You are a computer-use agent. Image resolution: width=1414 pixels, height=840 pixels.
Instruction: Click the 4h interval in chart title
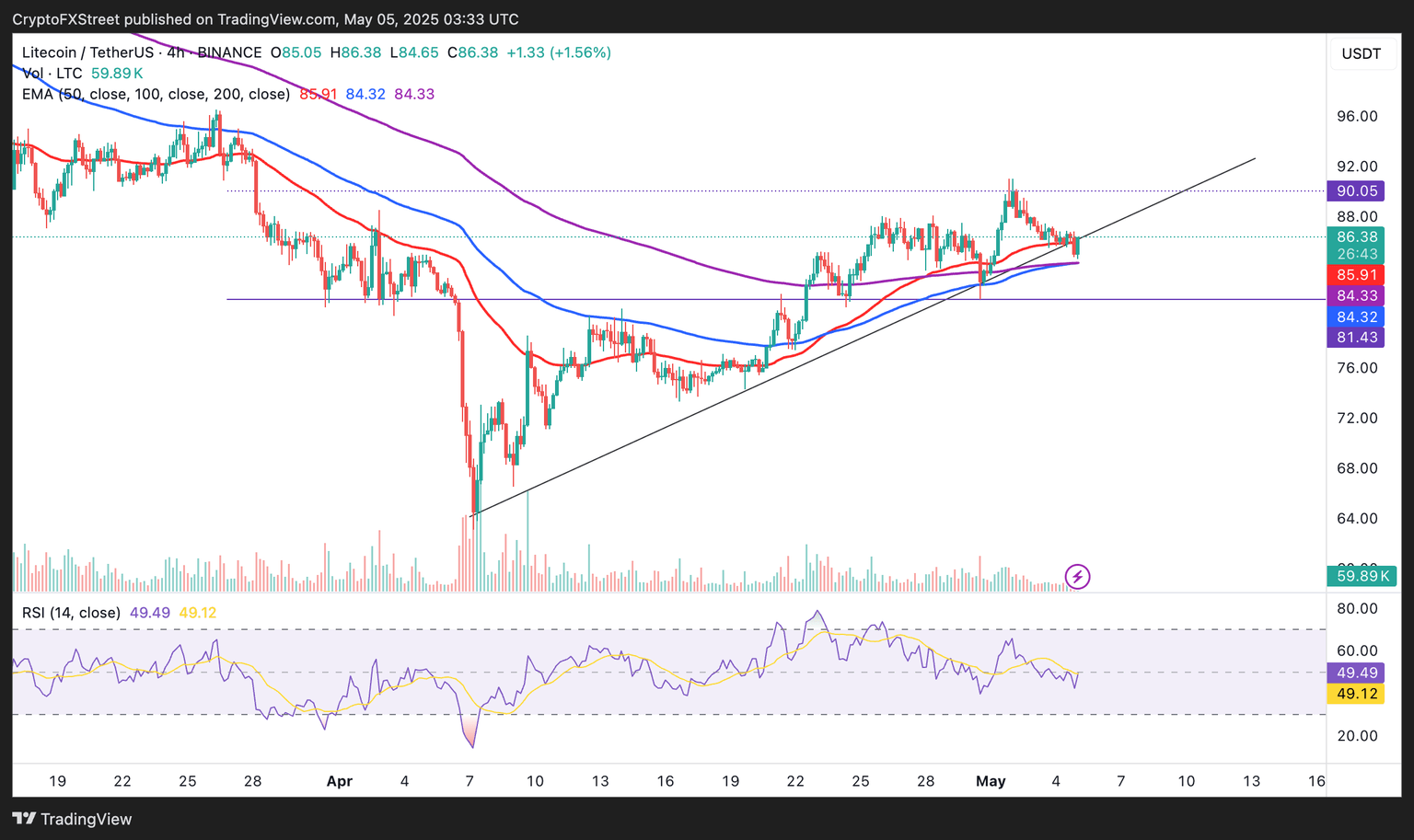(x=176, y=52)
